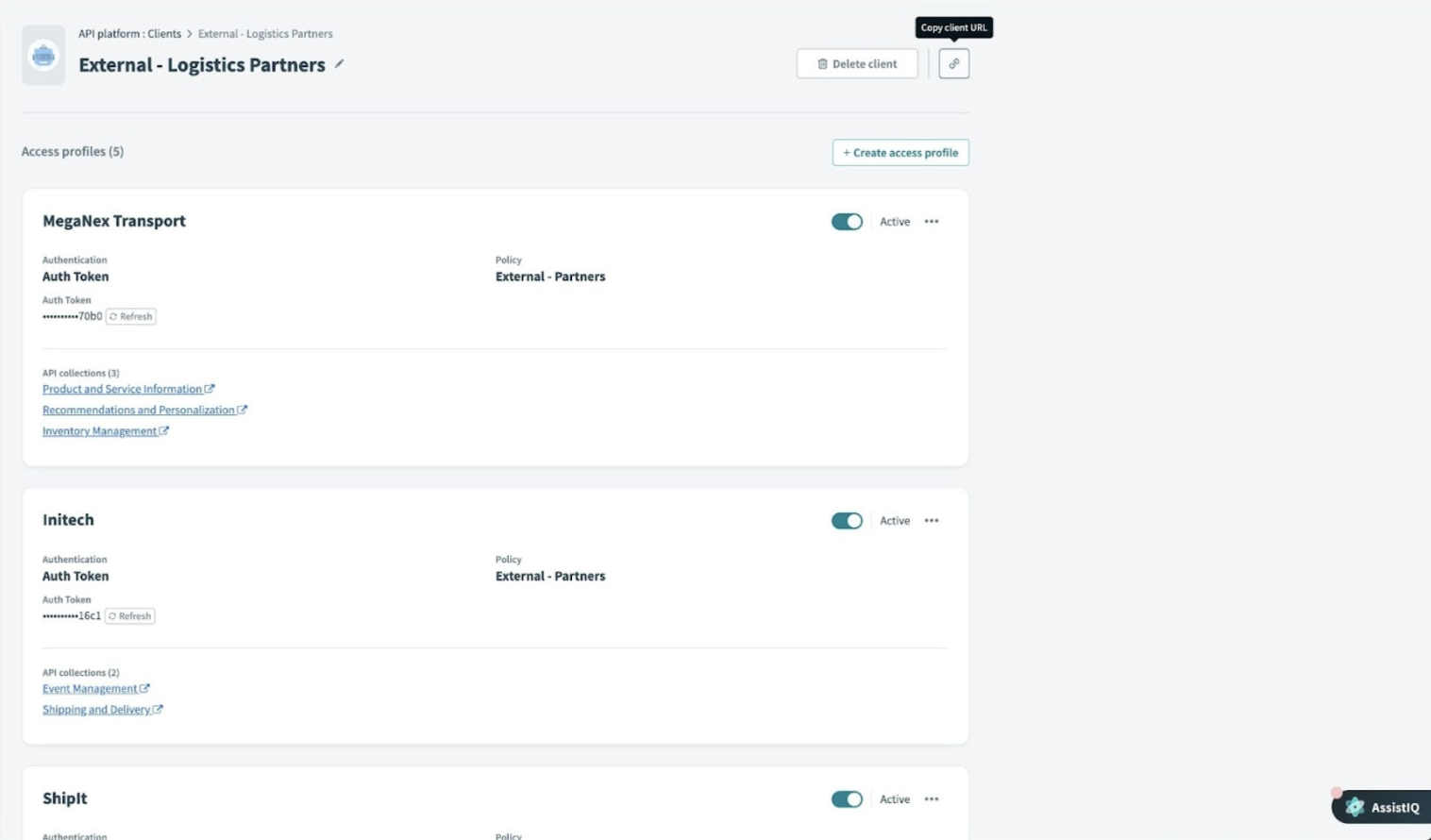This screenshot has height=840, width=1431.
Task: Turn off the ShipIt Active switch
Action: [846, 798]
